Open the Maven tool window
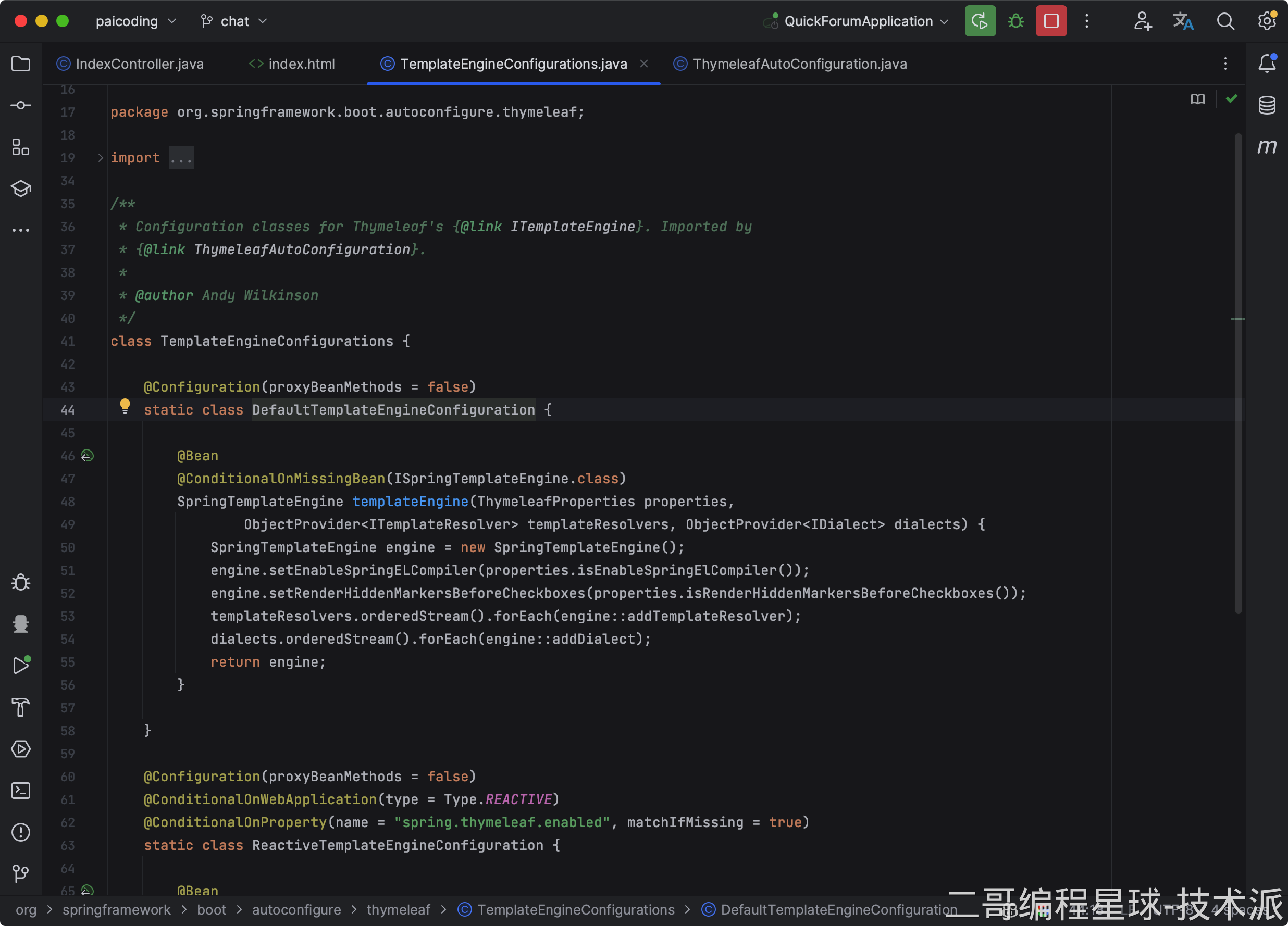This screenshot has height=926, width=1288. [1267, 146]
